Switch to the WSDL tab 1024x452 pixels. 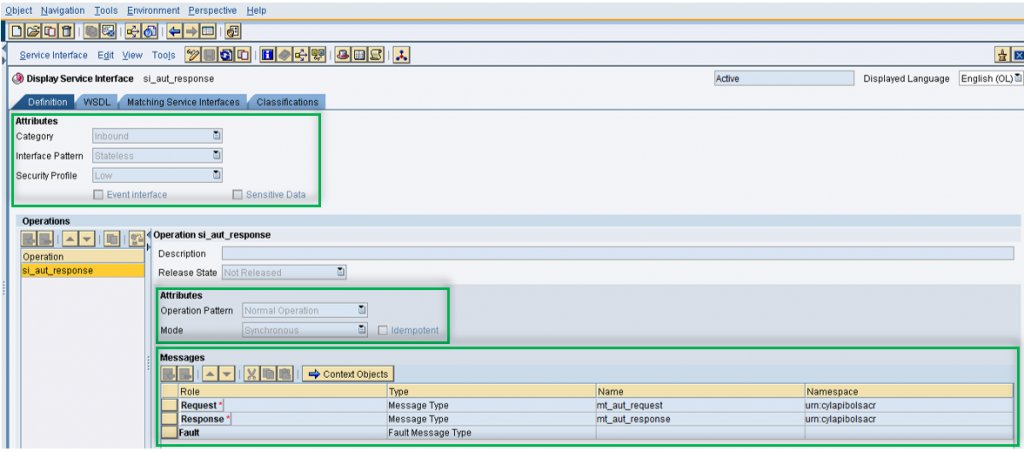[97, 102]
